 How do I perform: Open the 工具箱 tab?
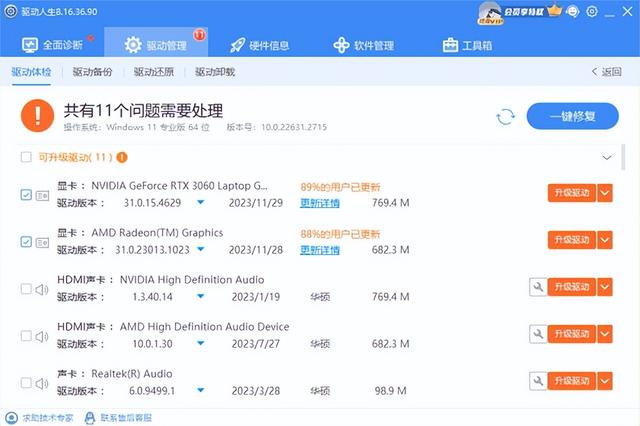click(x=468, y=45)
